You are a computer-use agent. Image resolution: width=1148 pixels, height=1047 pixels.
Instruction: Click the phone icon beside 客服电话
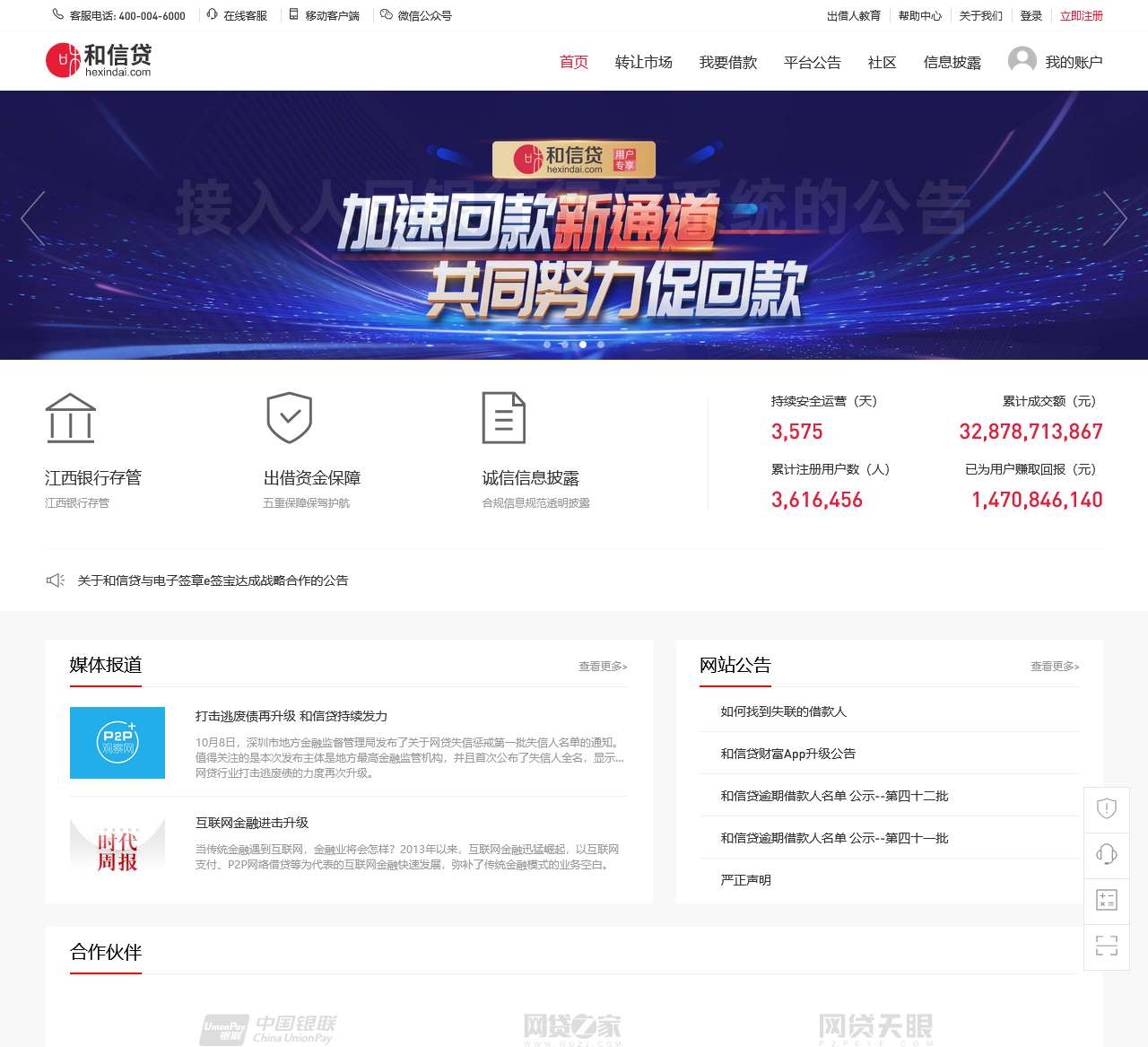[x=57, y=14]
